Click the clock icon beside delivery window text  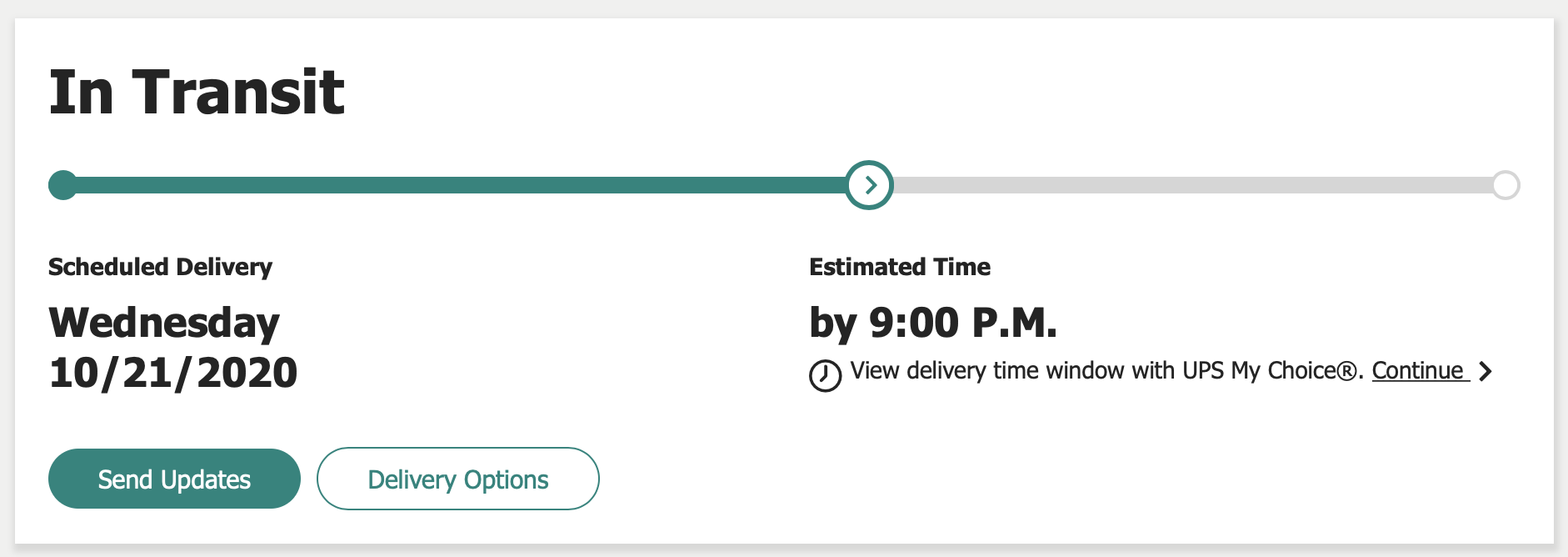[825, 375]
